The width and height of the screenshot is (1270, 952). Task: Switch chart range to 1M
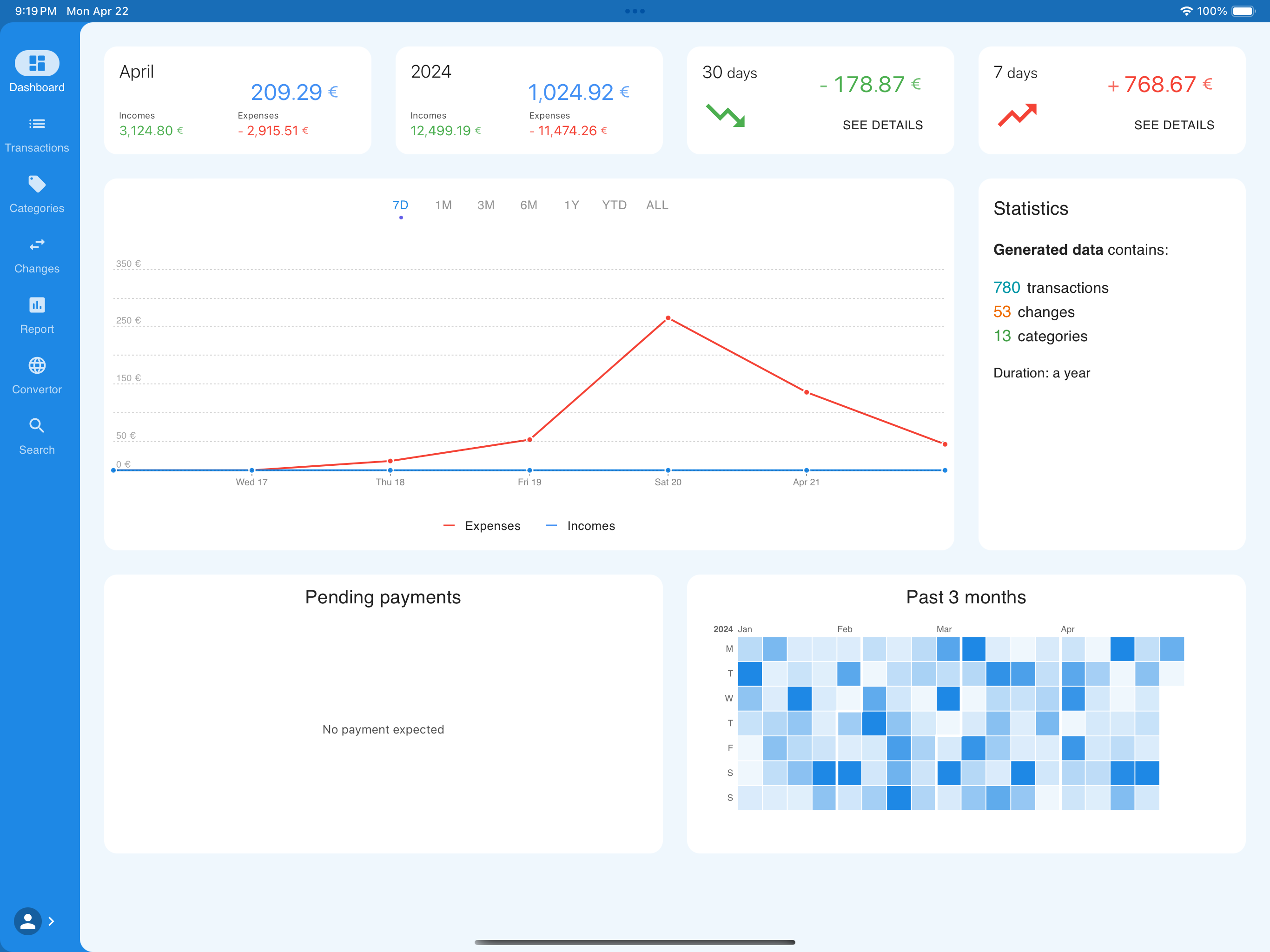click(x=443, y=205)
